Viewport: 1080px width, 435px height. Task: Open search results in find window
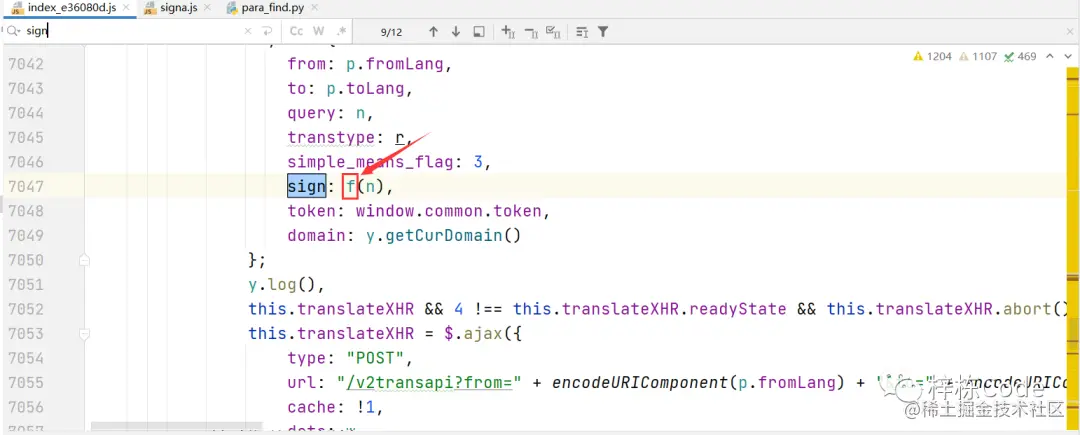tap(479, 32)
